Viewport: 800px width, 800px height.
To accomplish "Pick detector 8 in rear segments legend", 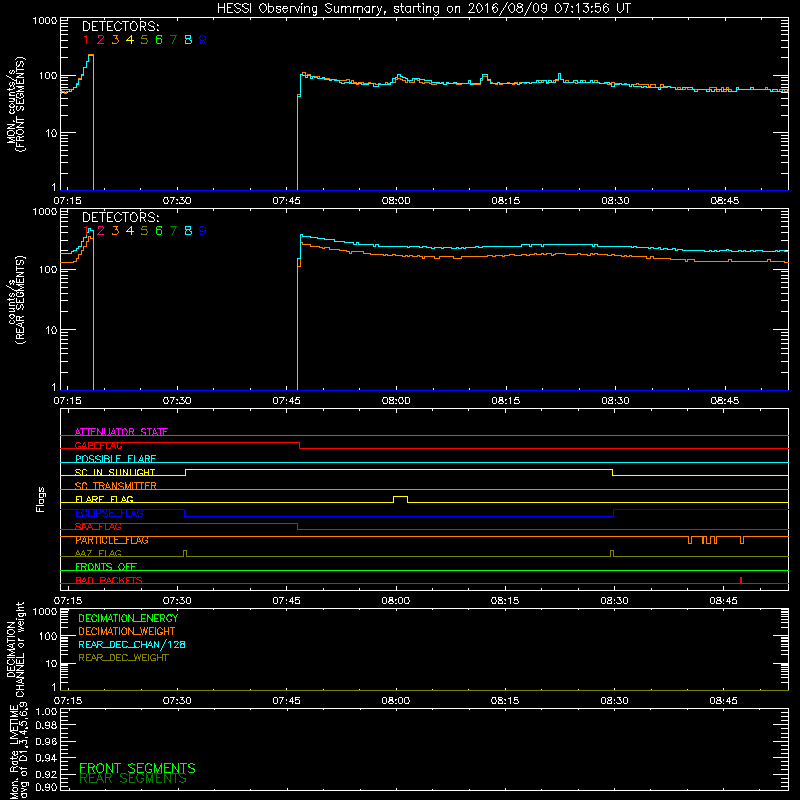I will point(188,231).
